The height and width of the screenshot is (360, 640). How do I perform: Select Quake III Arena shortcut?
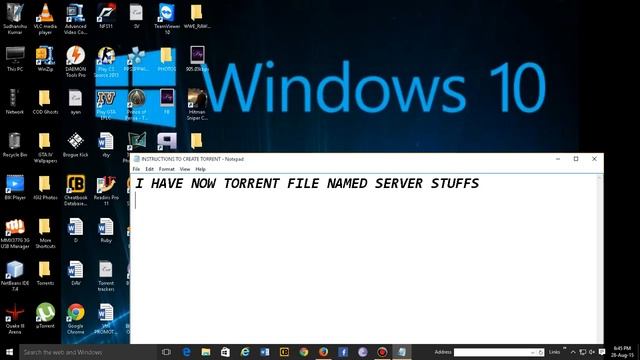pyautogui.click(x=15, y=319)
